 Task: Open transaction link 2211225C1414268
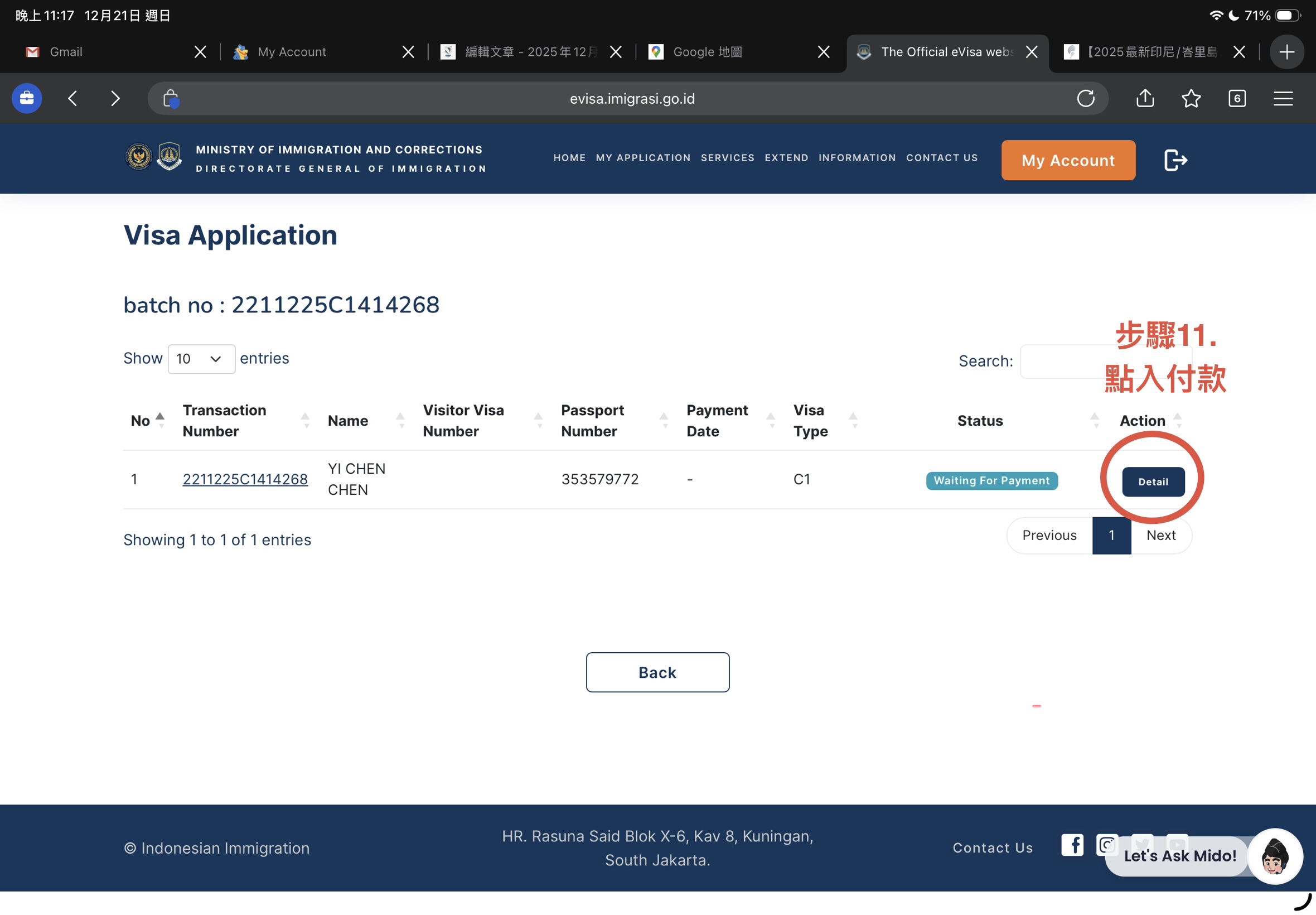pyautogui.click(x=245, y=479)
